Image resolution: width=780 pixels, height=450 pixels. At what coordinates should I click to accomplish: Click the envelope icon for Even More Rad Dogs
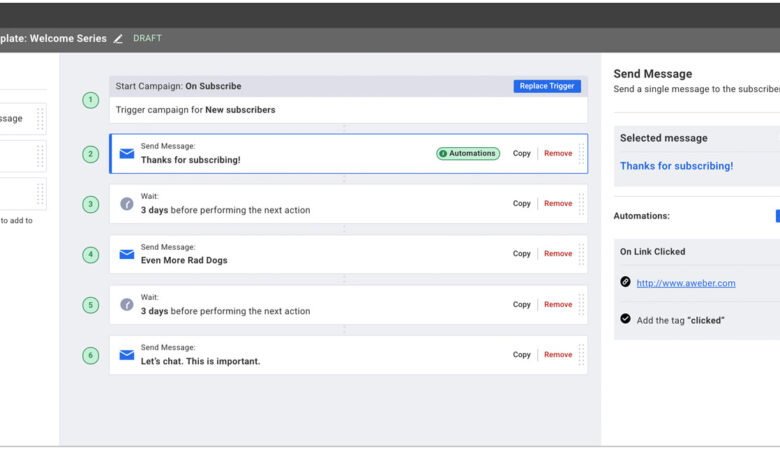click(x=127, y=254)
